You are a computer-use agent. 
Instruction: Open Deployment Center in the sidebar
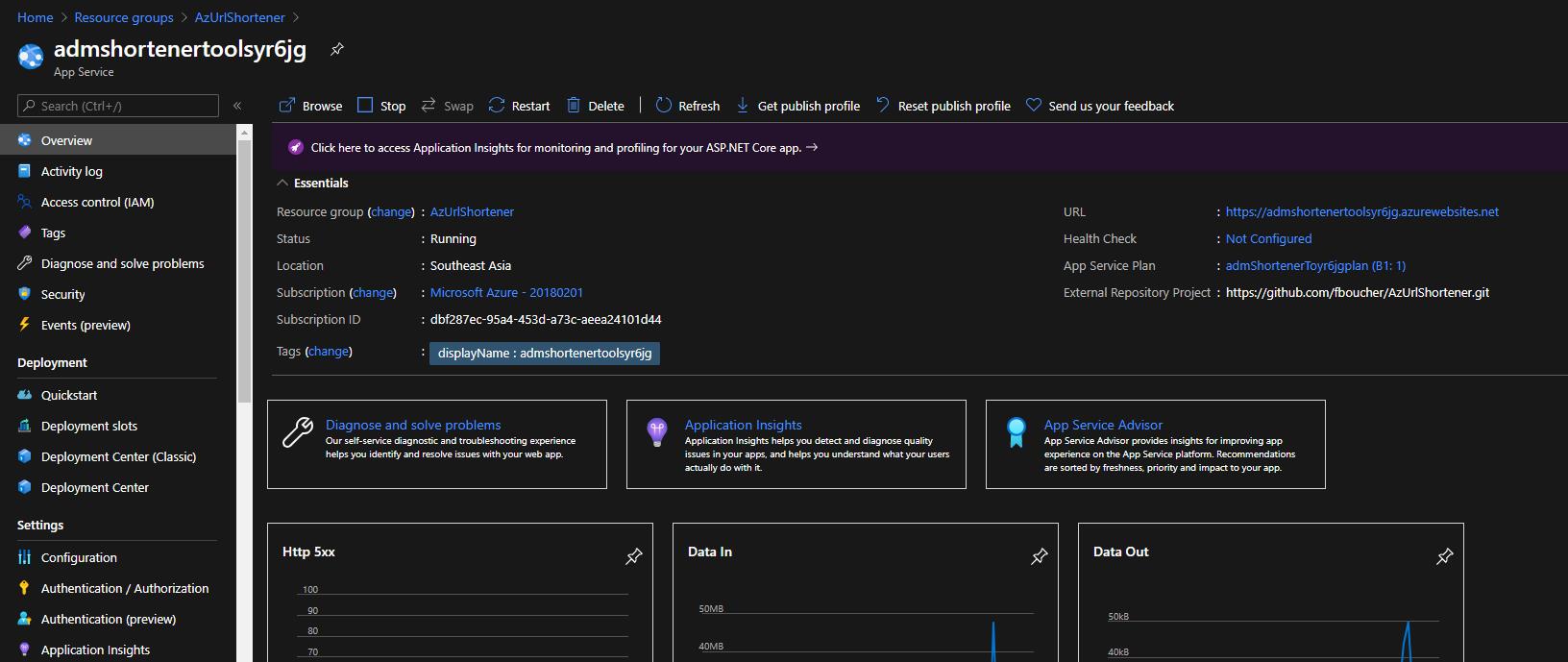point(118,487)
